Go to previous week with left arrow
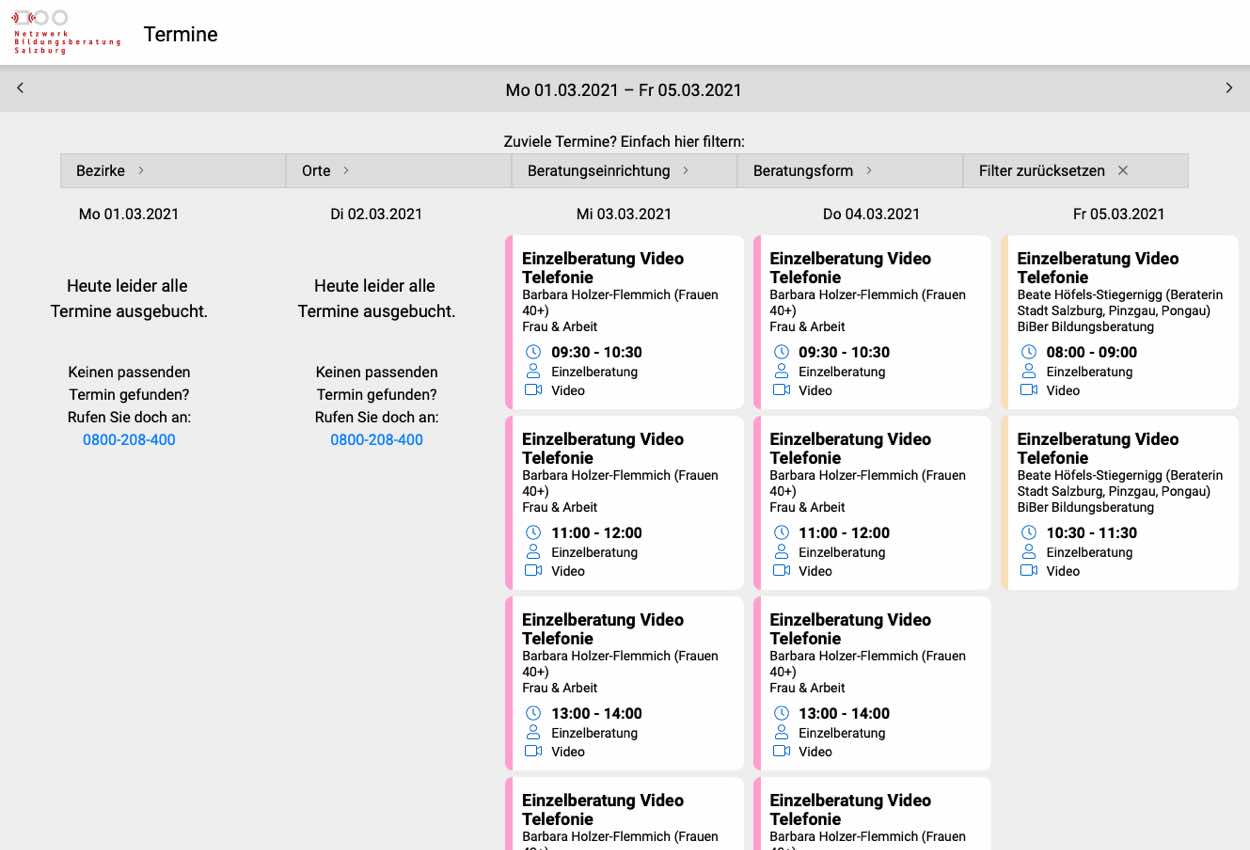 [20, 88]
